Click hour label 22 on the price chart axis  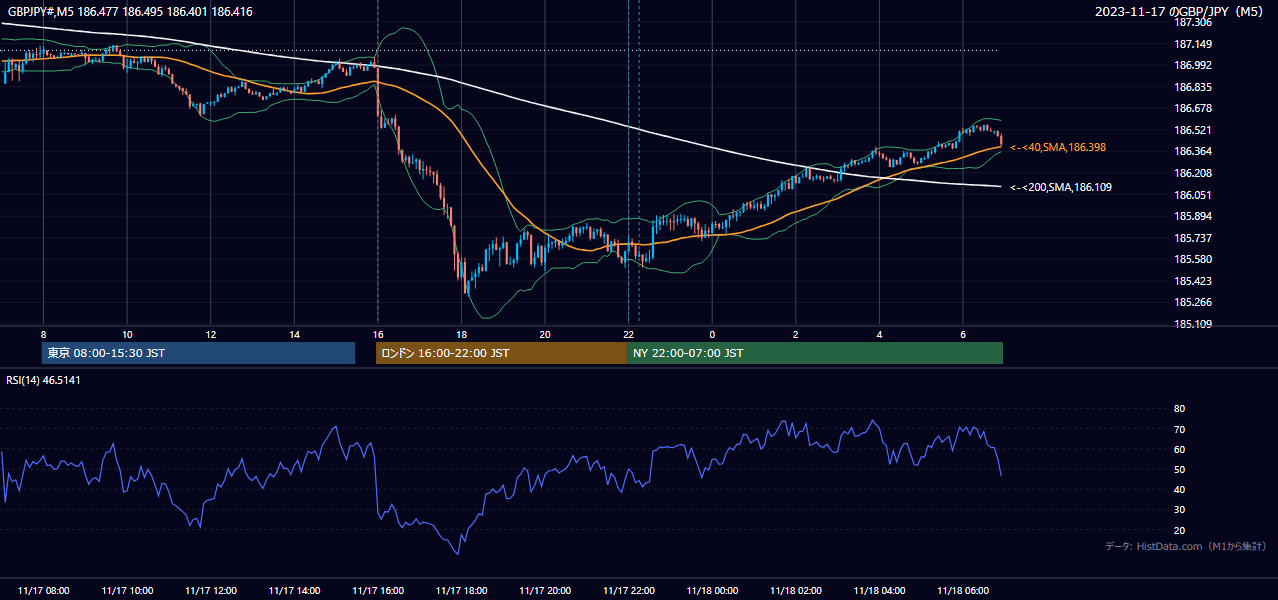tap(628, 334)
